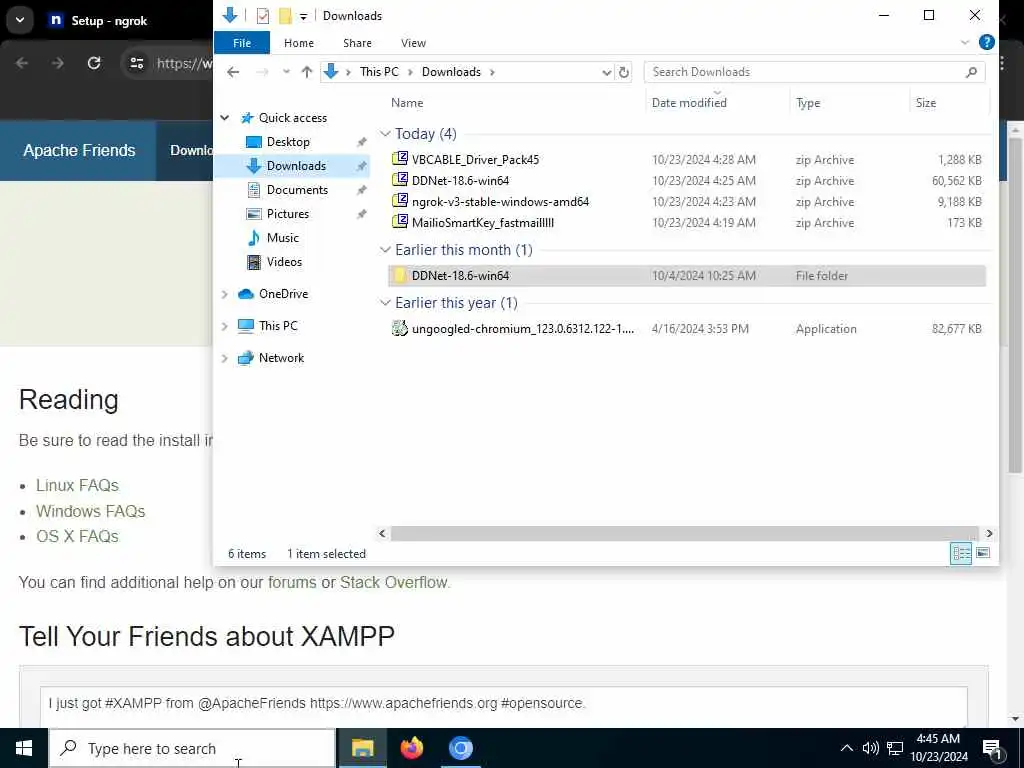Open address bar previous locations dropdown
The height and width of the screenshot is (768, 1024).
click(x=606, y=72)
